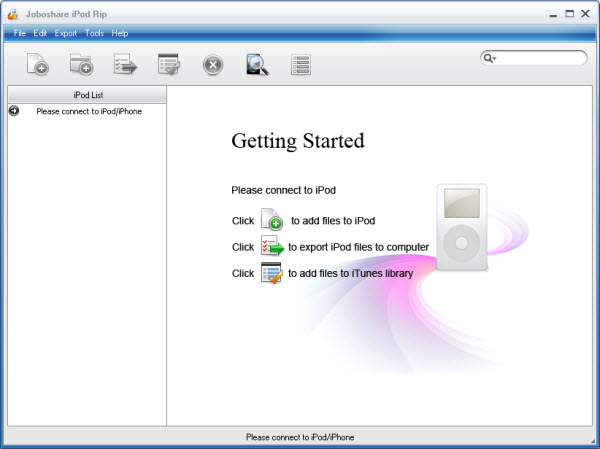
Task: Select 'Please connect to iPod/iPhone' list entry
Action: [x=88, y=111]
